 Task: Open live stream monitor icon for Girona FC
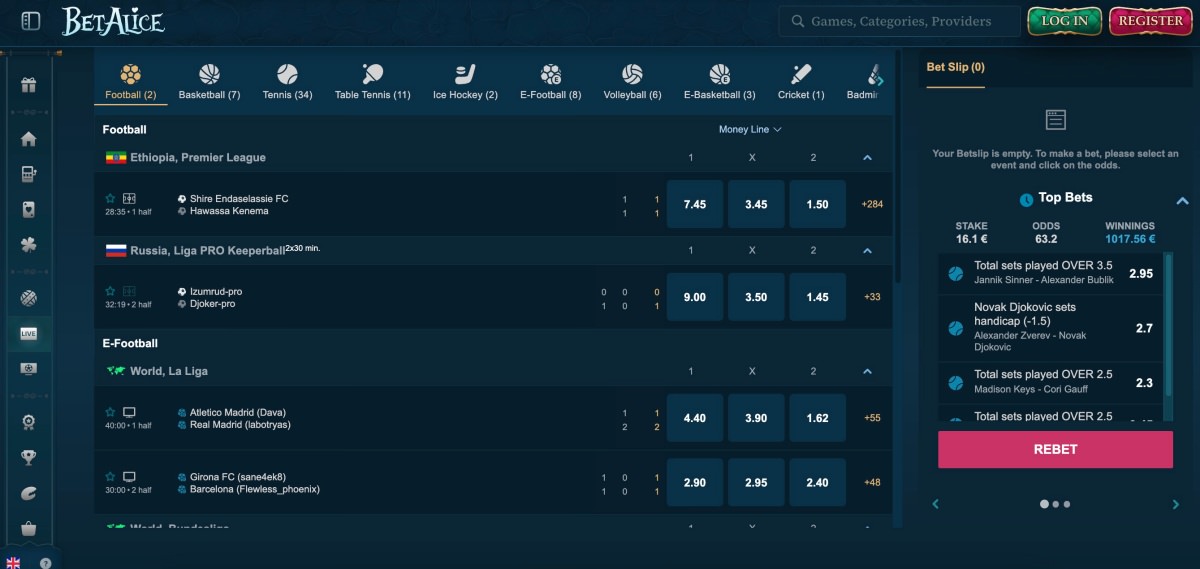pyautogui.click(x=129, y=477)
